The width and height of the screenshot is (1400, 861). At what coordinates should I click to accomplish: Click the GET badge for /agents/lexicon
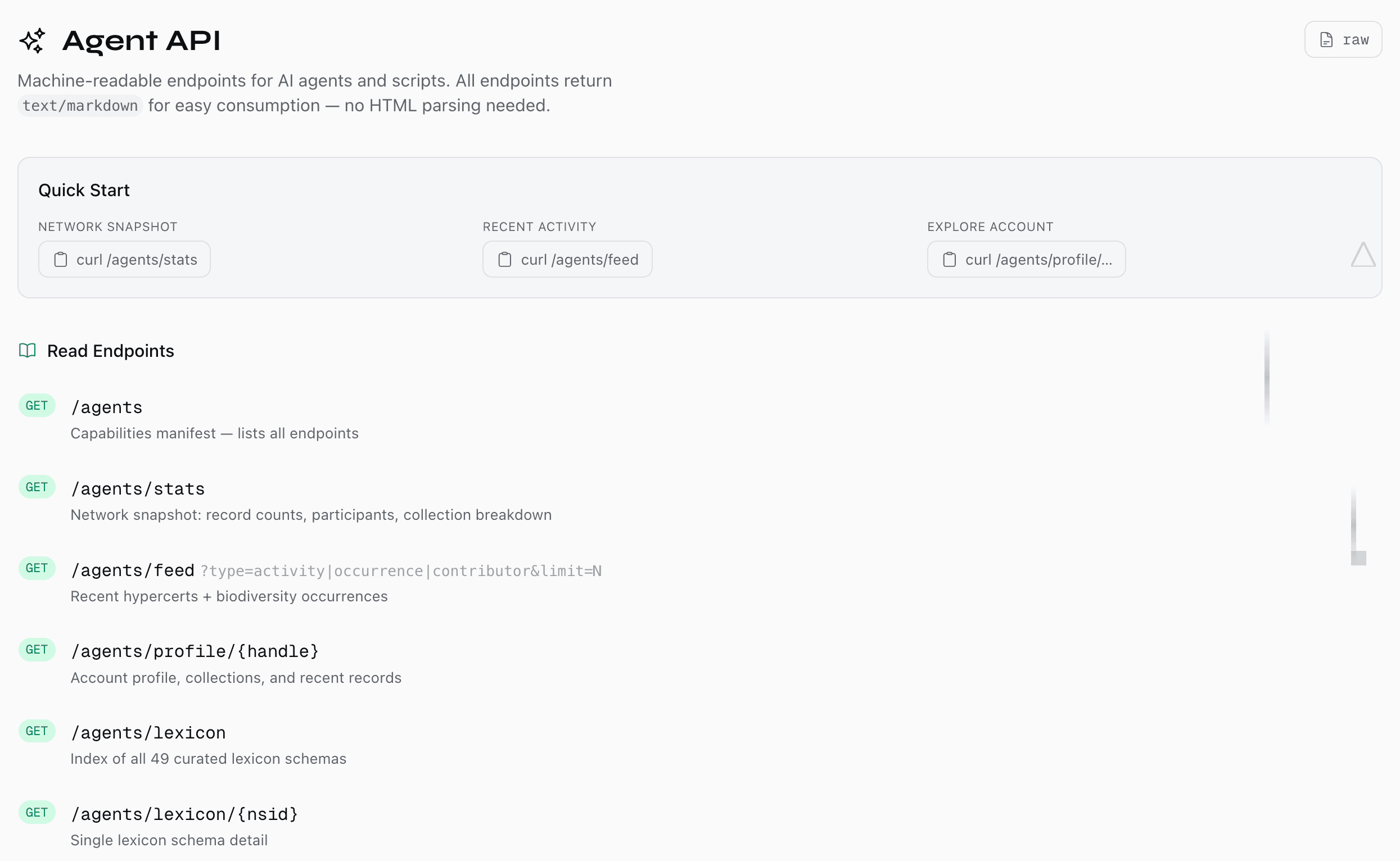[37, 731]
